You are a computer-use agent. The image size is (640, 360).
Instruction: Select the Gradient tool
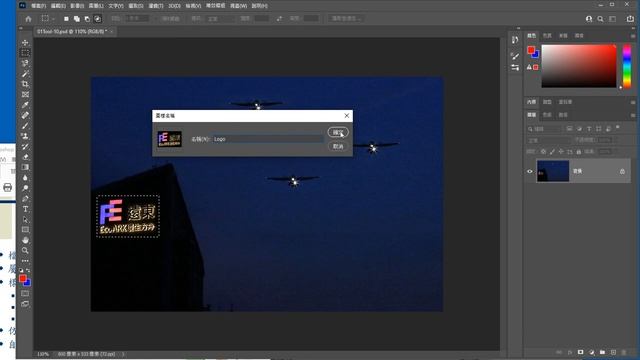(25, 167)
